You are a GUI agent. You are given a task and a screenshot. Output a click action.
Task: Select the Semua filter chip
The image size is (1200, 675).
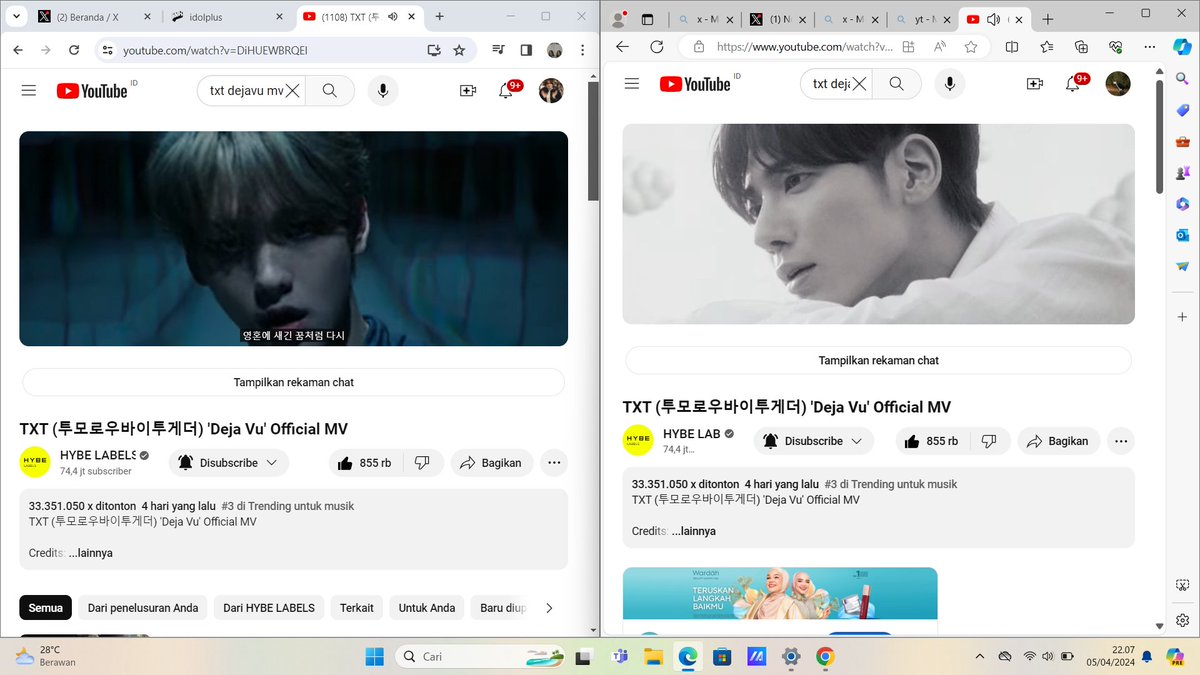pyautogui.click(x=45, y=608)
